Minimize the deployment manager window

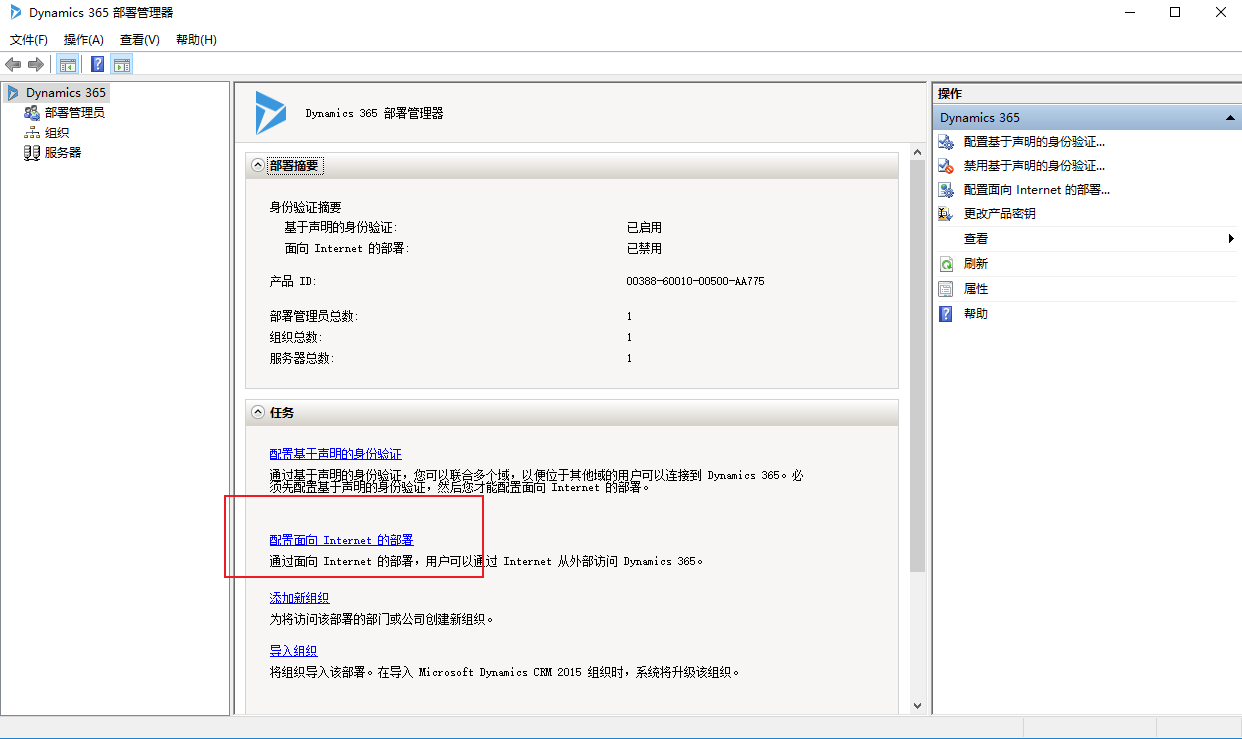tap(1129, 13)
